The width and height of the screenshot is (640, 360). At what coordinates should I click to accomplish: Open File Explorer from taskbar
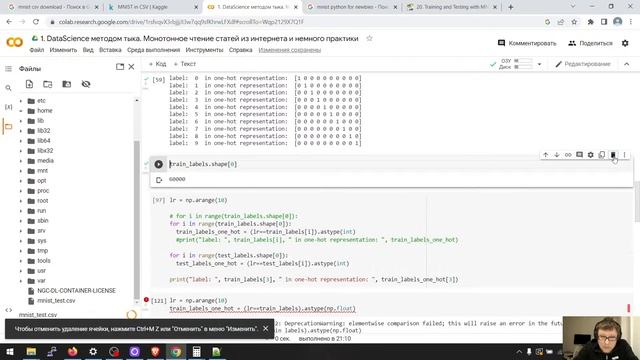click(x=31, y=351)
